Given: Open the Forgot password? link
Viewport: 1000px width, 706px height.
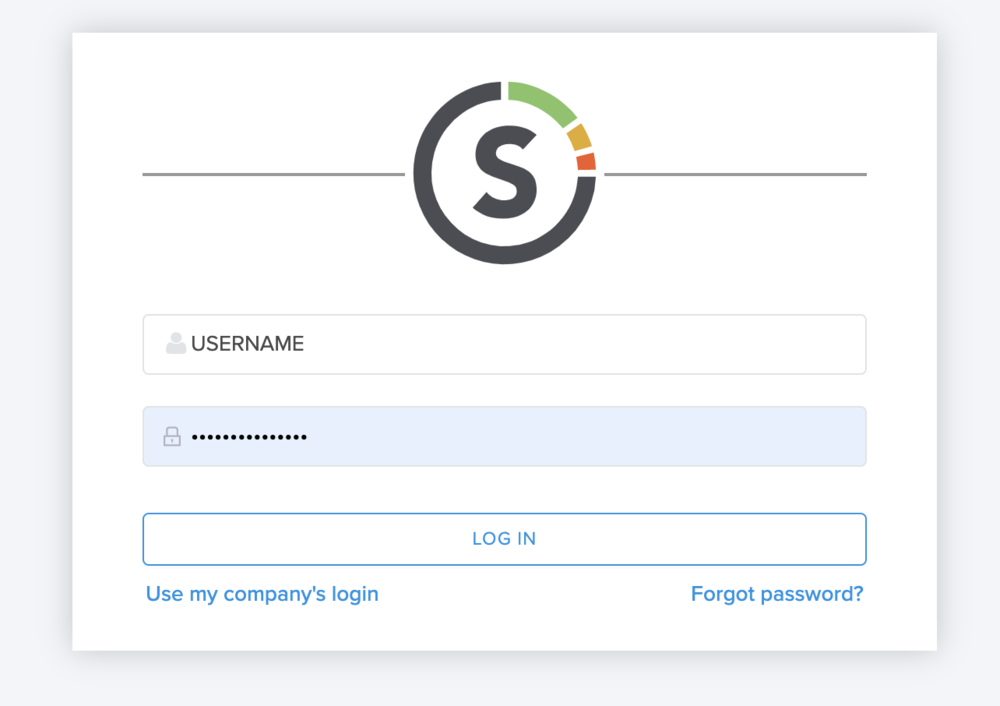Looking at the screenshot, I should (777, 594).
